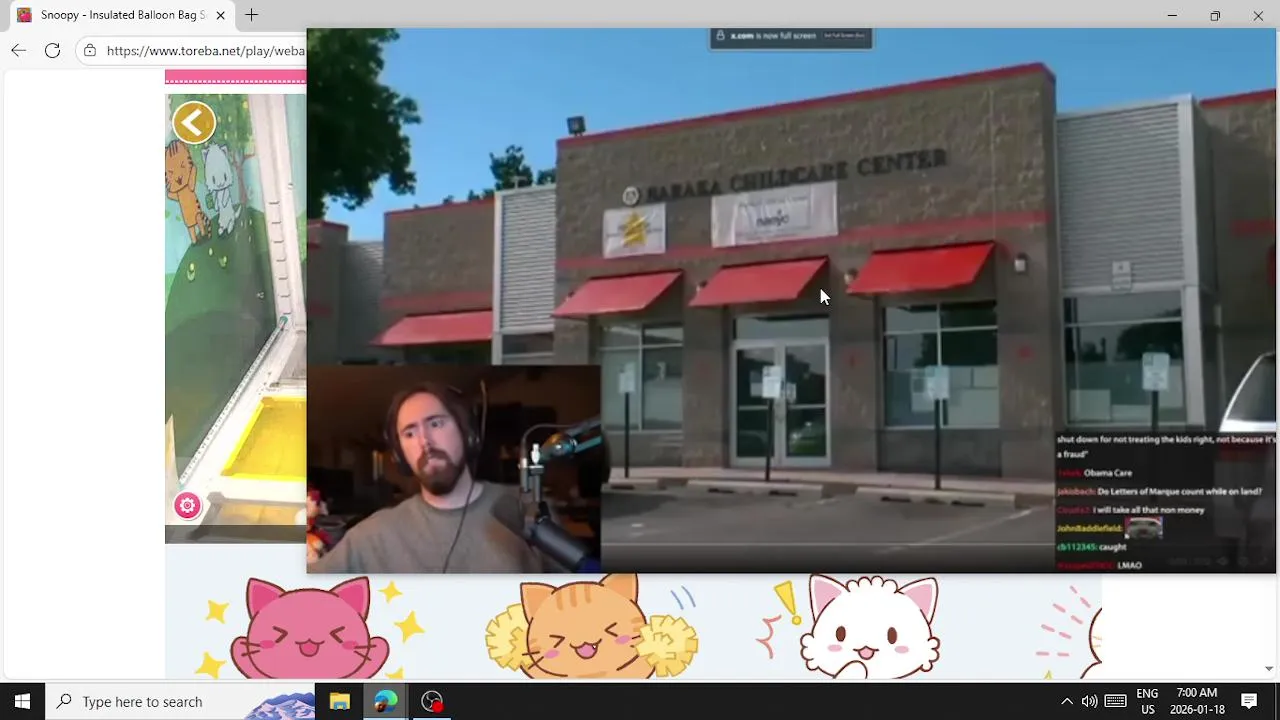The image size is (1280, 720).
Task: Click the Baraka Childcare Center building sign
Action: 784,177
